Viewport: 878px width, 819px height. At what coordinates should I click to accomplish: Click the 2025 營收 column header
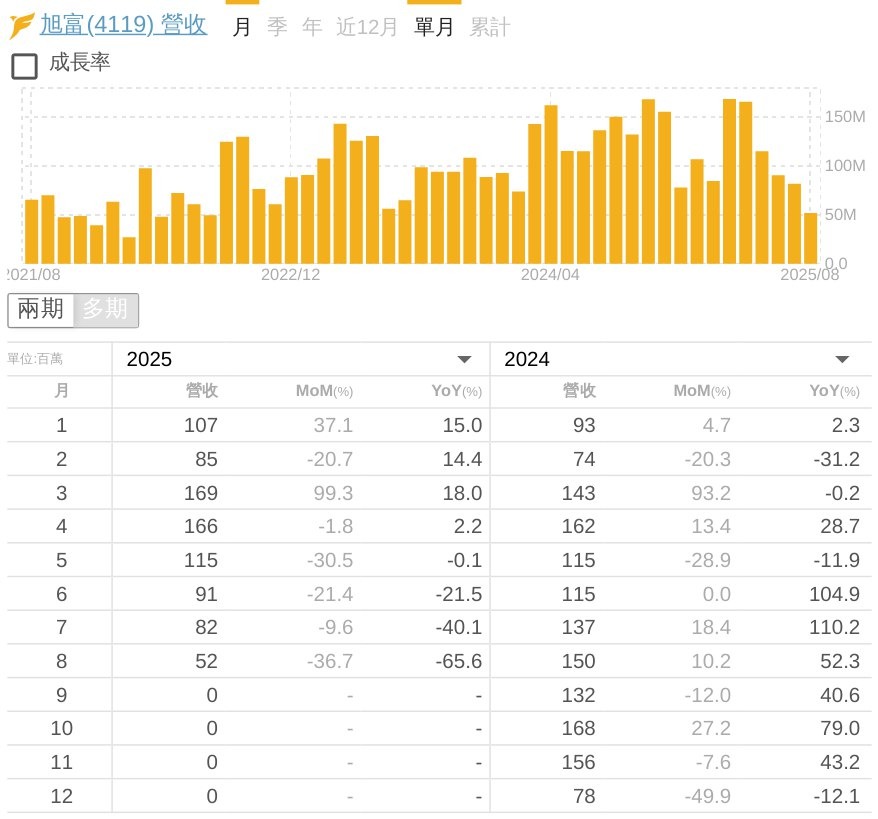pos(201,392)
